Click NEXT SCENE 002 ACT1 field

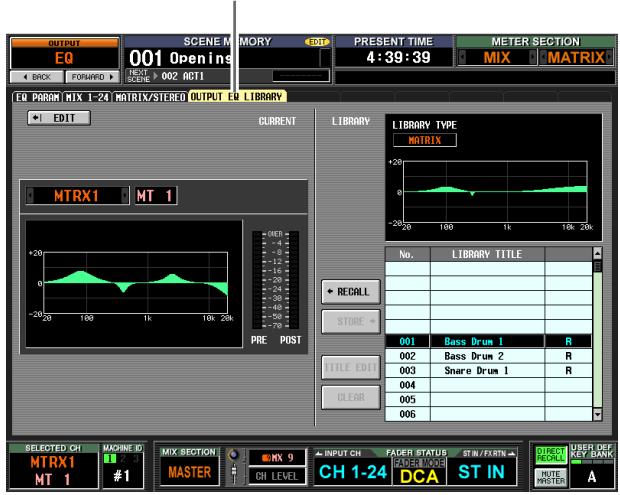point(198,76)
